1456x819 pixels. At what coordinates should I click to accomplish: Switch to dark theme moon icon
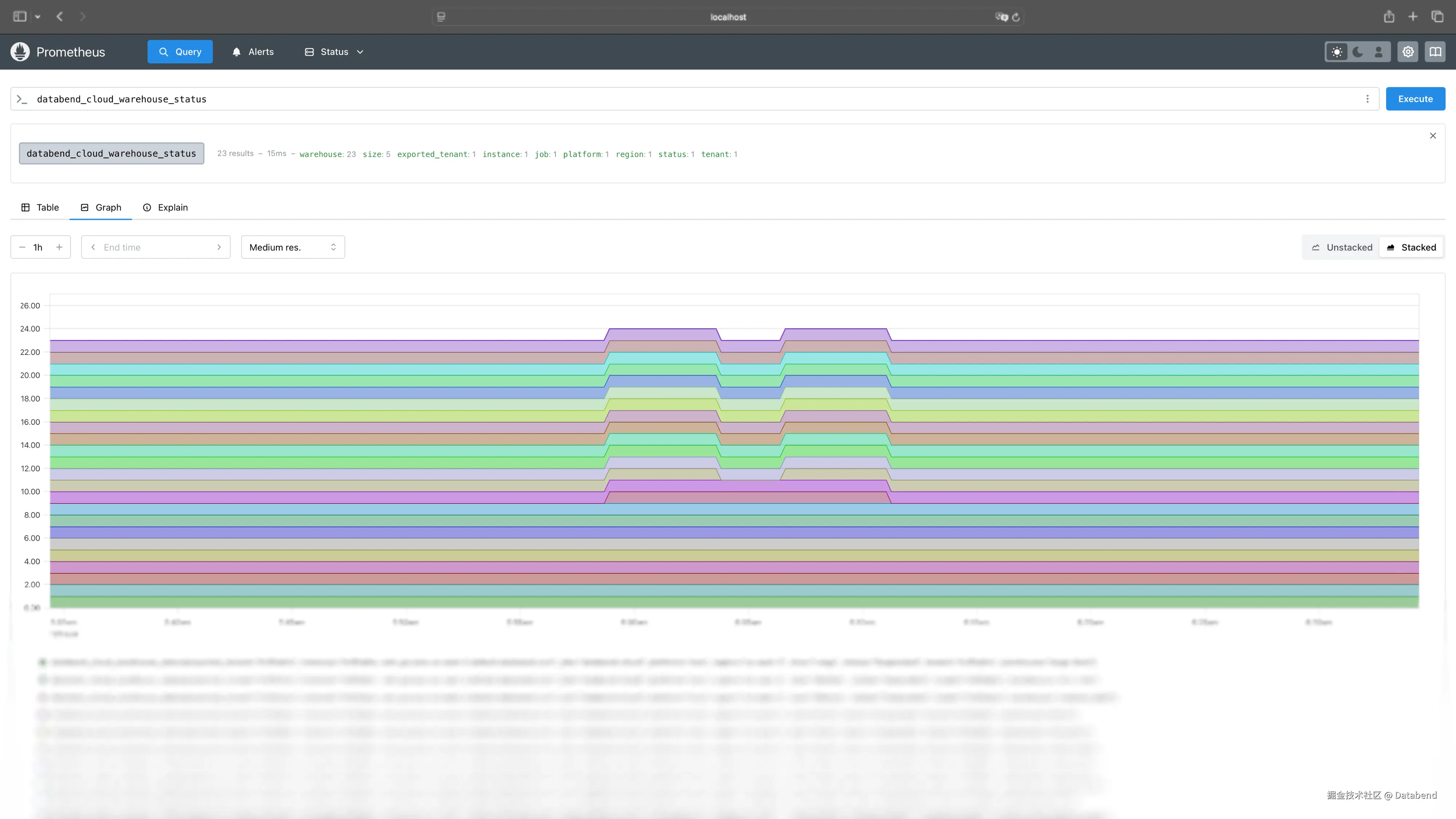point(1358,52)
